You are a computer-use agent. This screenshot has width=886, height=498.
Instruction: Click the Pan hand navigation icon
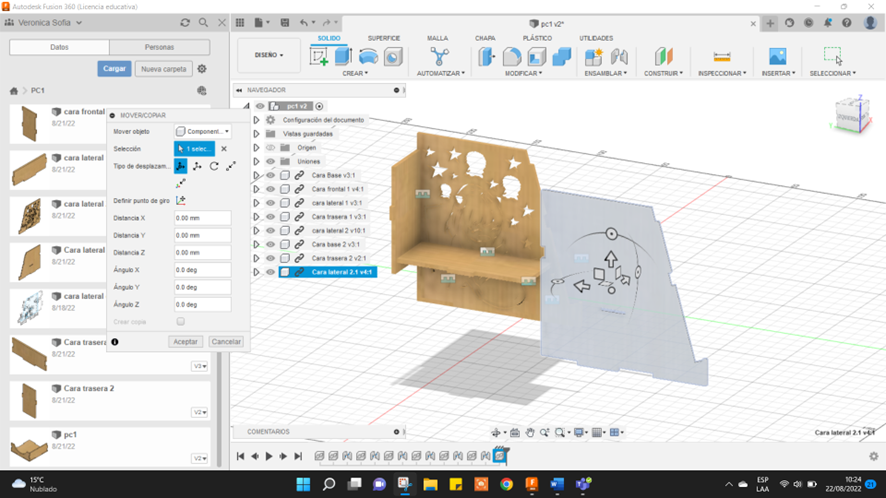tap(529, 432)
